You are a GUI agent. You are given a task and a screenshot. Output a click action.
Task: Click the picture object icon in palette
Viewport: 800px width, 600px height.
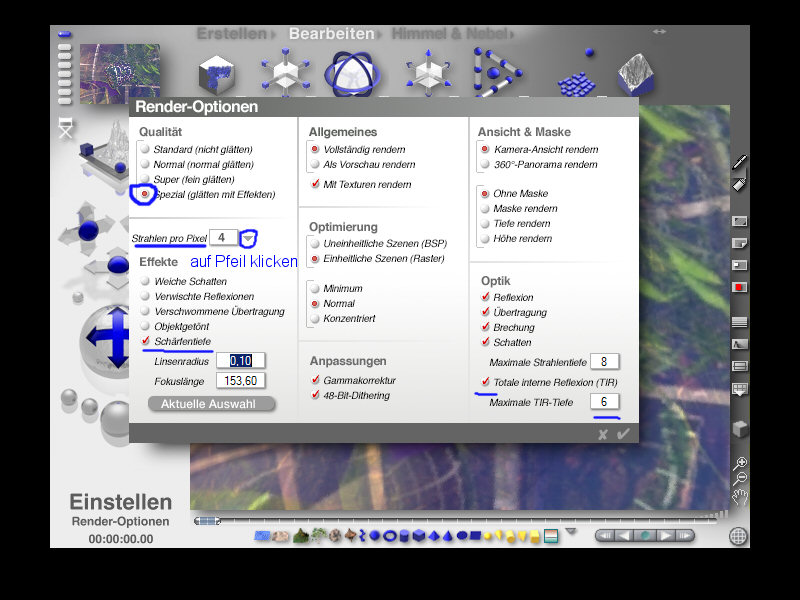click(x=551, y=536)
